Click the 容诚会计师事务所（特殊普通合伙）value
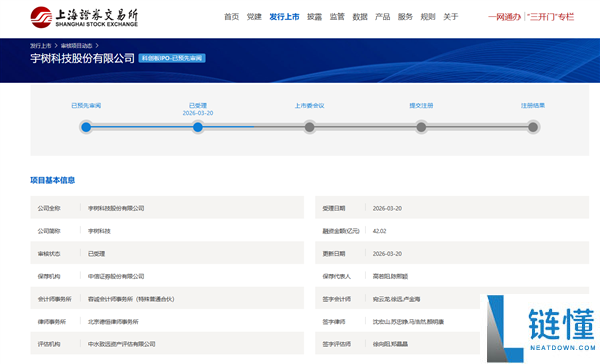 [x=131, y=299]
